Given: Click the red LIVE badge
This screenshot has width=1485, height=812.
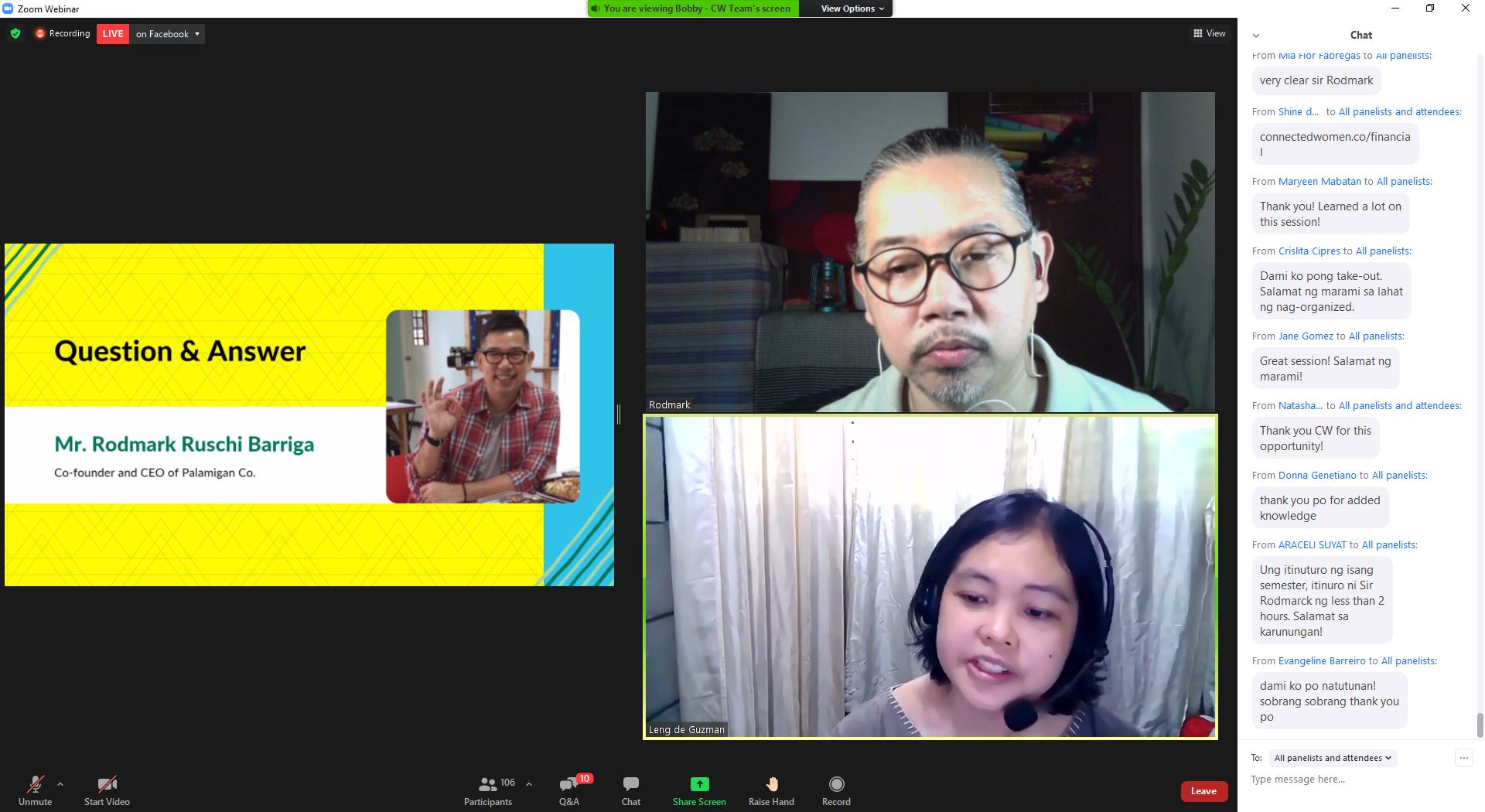Looking at the screenshot, I should pos(113,34).
